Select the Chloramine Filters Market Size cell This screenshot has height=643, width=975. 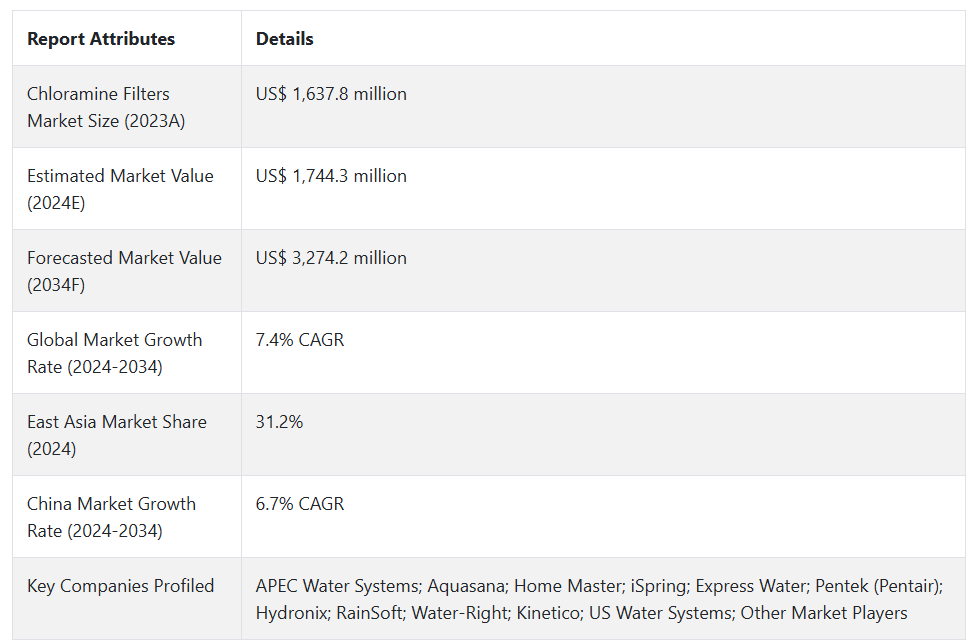pyautogui.click(x=127, y=106)
